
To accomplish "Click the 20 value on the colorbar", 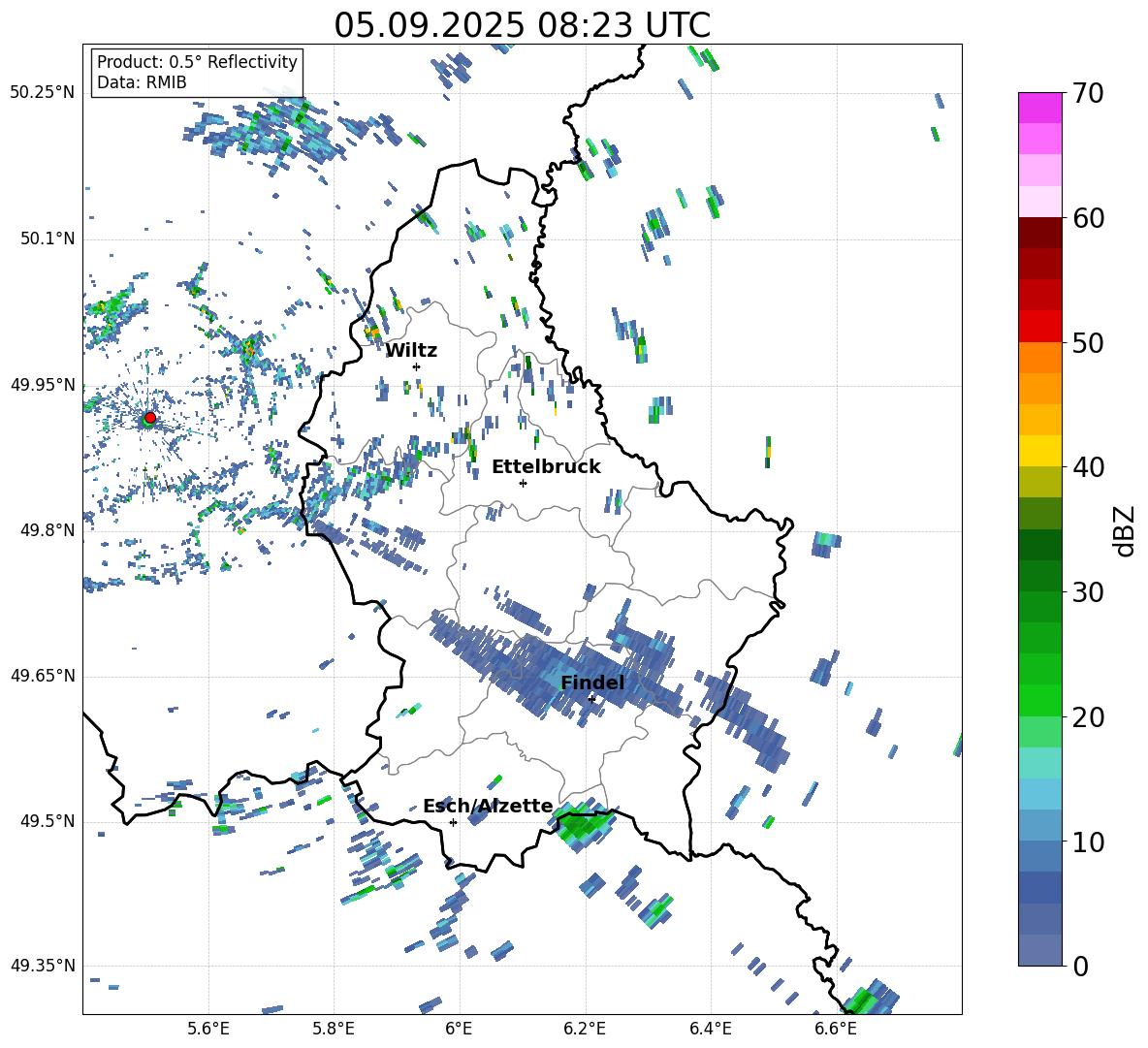I will pos(1088,717).
